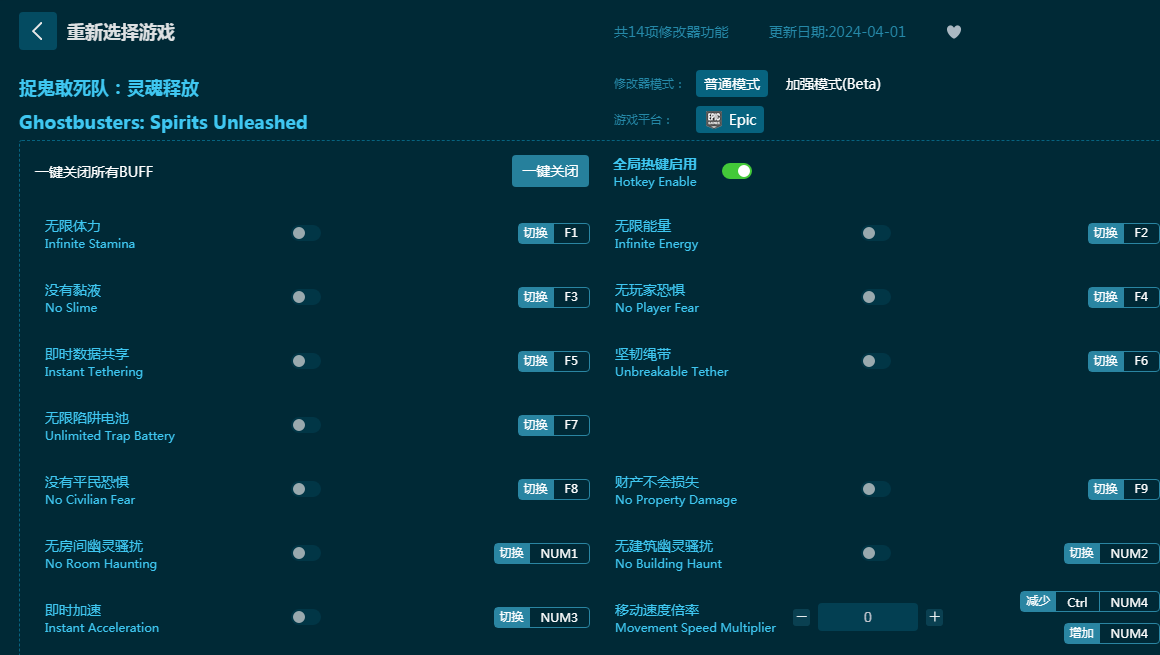Click the Movement Speed Multiplier value field
1160x655 pixels.
tap(868, 617)
